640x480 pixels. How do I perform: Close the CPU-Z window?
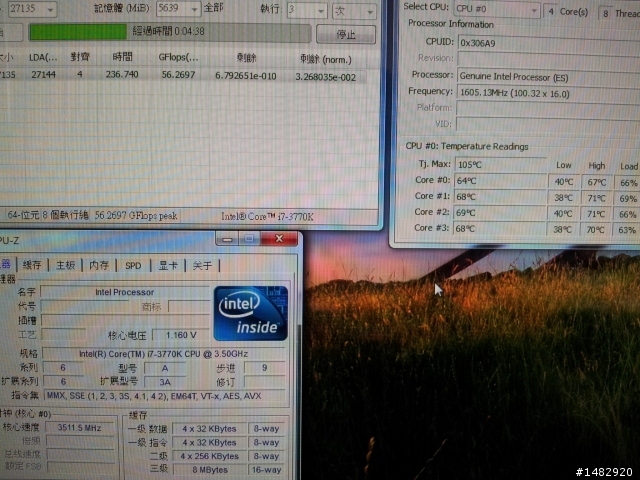[x=279, y=239]
